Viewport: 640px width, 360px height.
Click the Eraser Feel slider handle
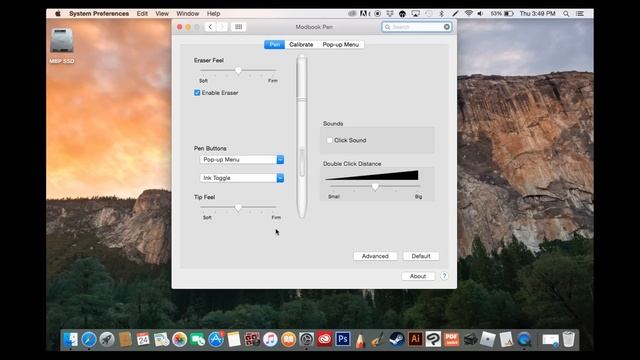point(238,71)
